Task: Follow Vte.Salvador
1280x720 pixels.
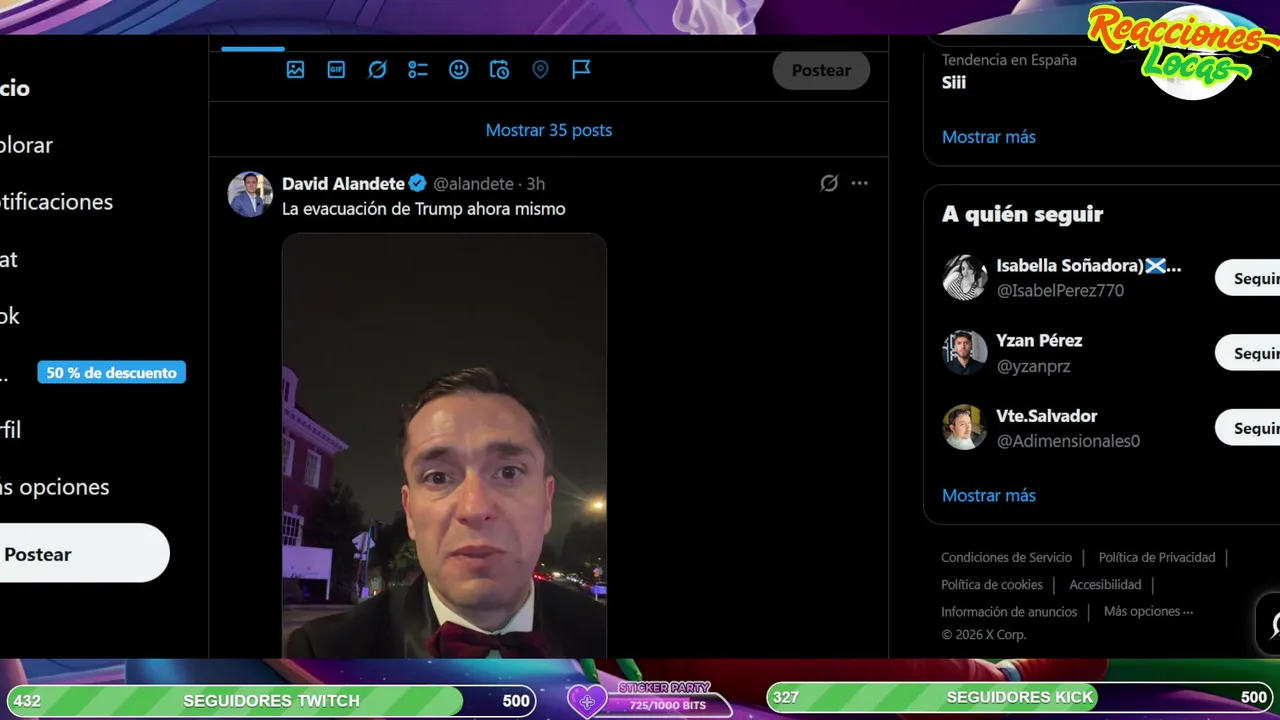Action: coord(1247,427)
